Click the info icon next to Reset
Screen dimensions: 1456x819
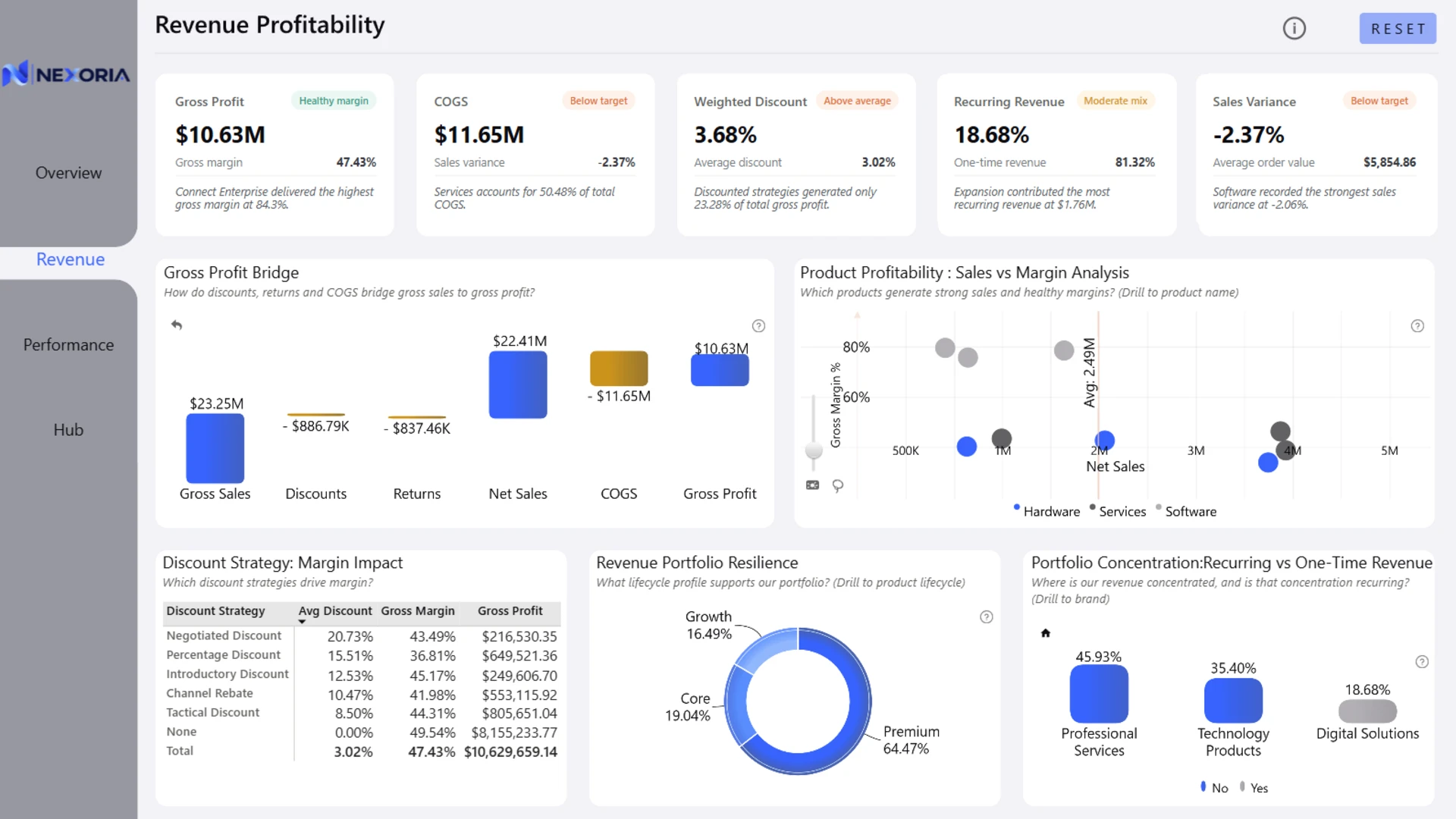(1294, 29)
